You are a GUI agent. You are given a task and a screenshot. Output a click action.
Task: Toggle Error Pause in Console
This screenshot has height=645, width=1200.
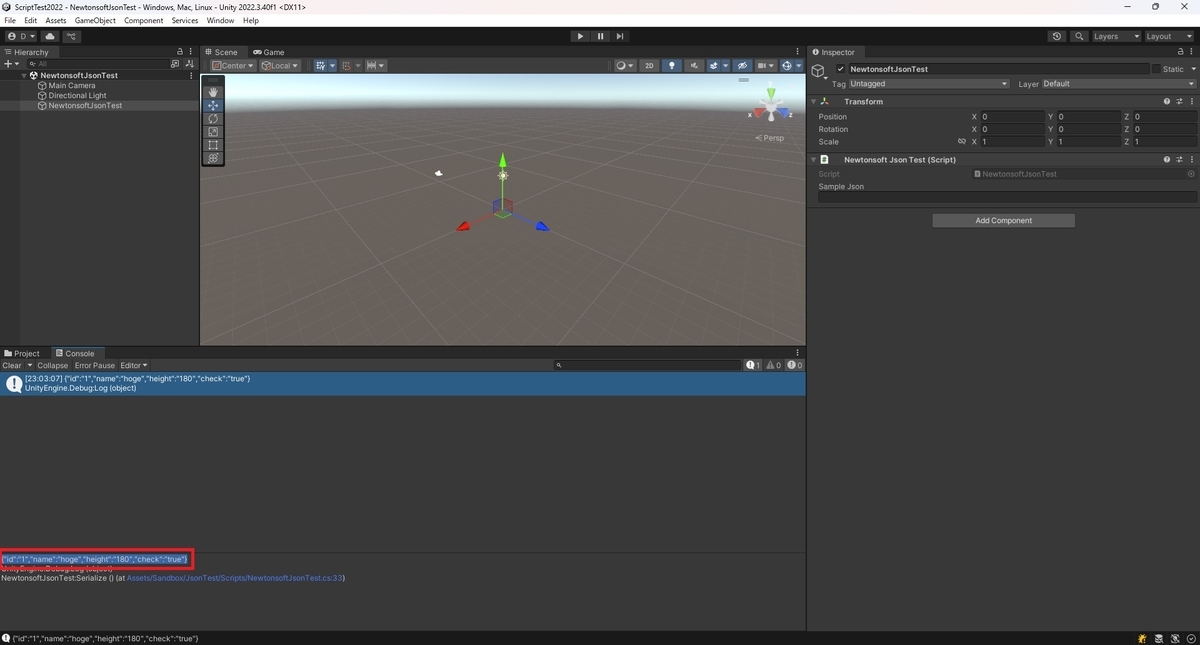pyautogui.click(x=95, y=366)
